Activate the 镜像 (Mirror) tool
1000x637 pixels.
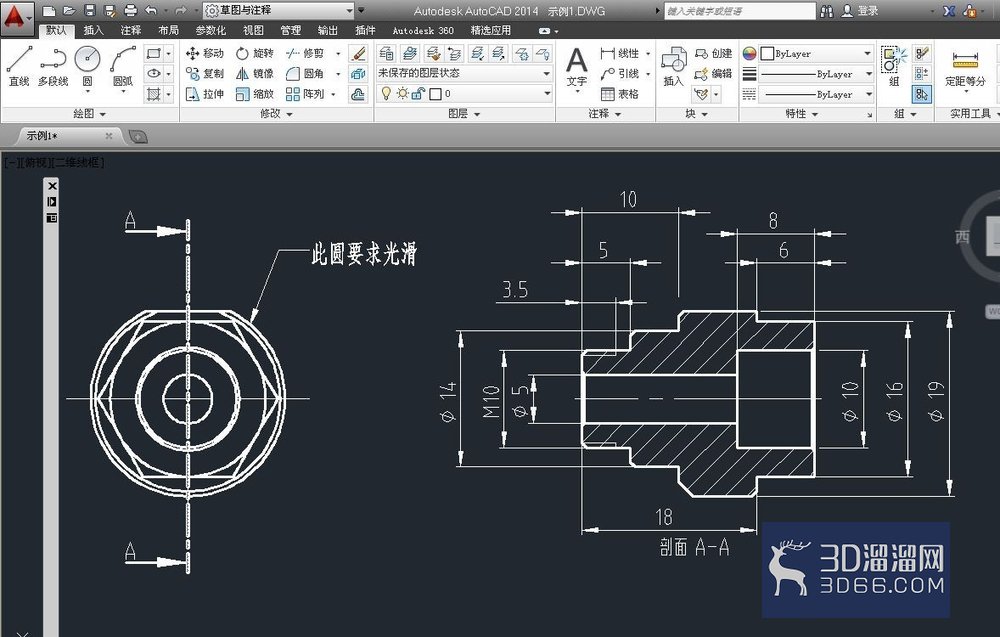coord(254,73)
